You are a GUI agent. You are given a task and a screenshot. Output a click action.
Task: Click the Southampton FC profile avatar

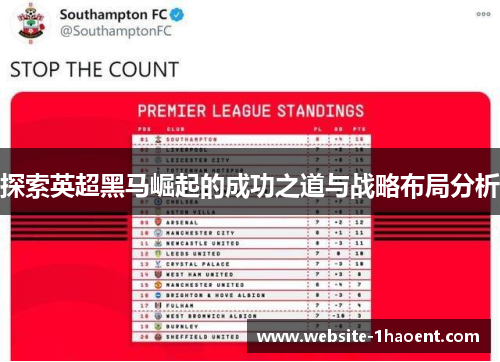click(x=31, y=23)
